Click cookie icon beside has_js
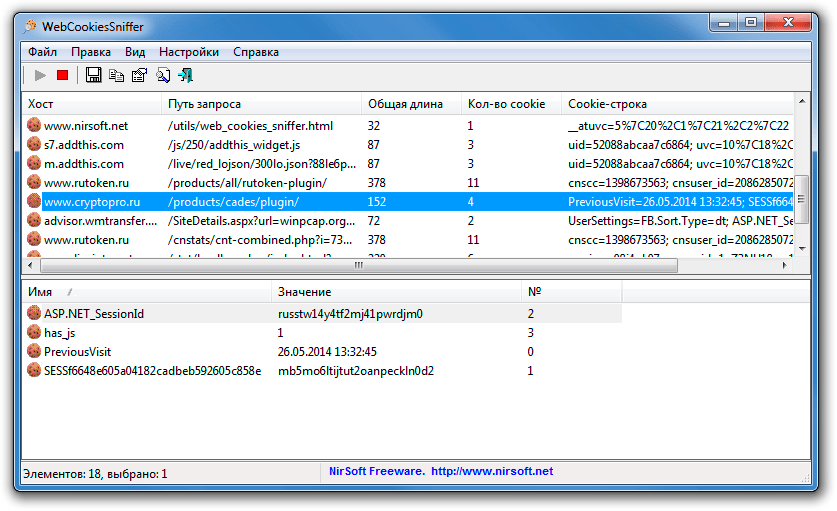 tap(34, 332)
